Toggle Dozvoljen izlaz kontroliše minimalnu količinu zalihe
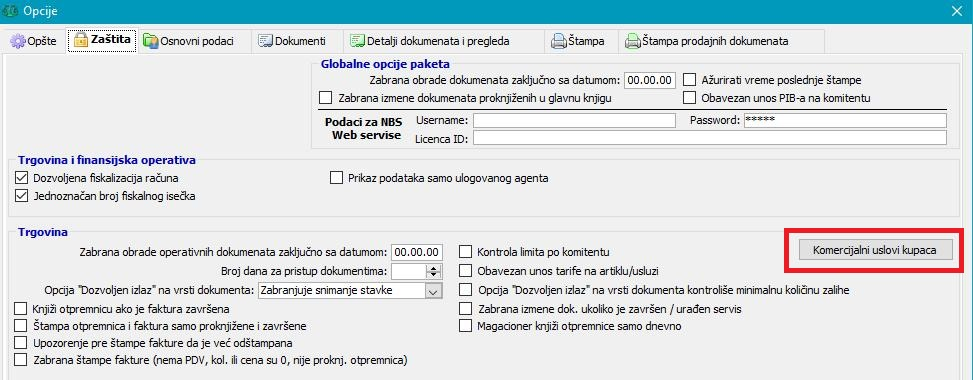Image resolution: width=973 pixels, height=380 pixels. tap(466, 289)
